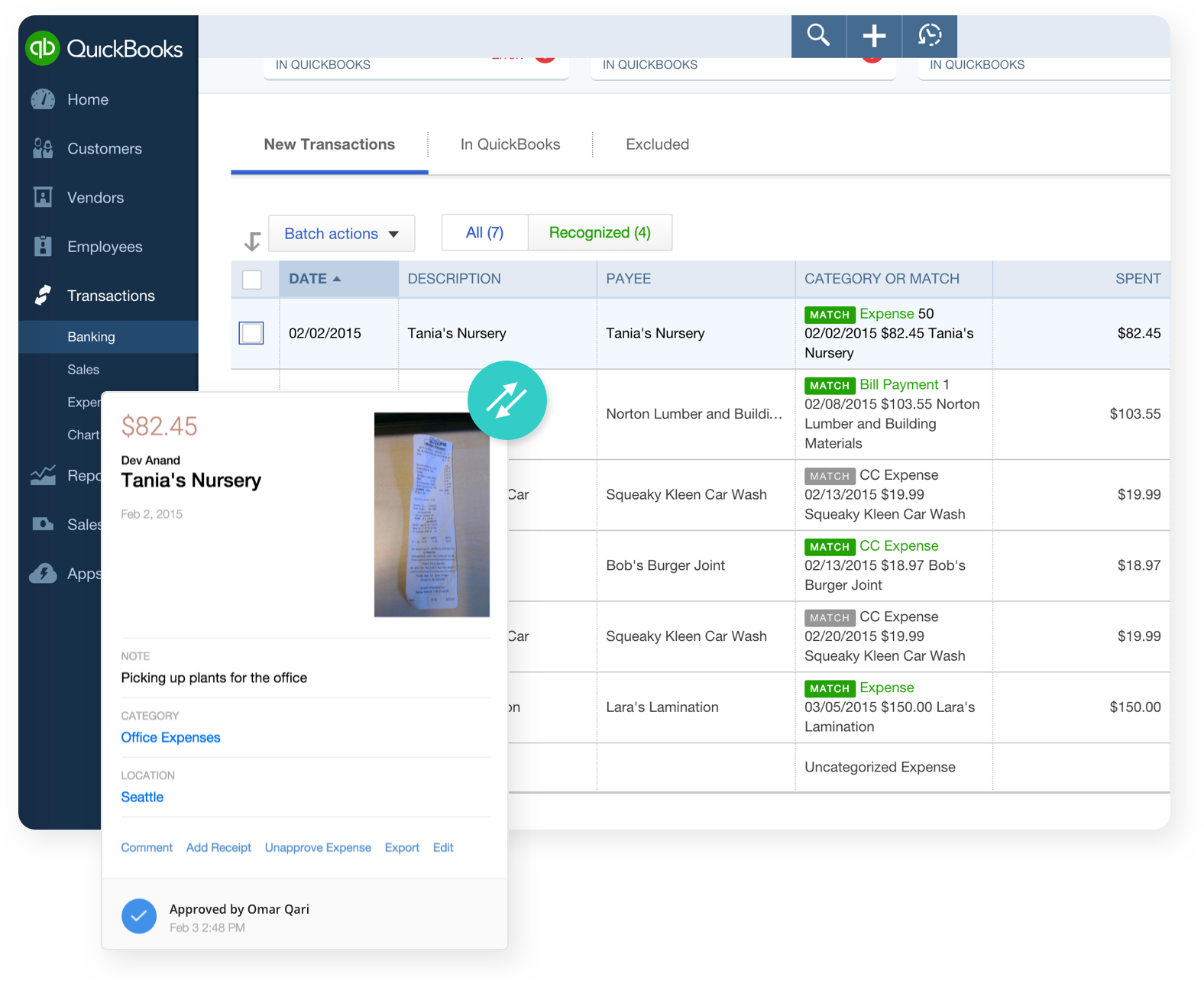Click Expense match for Lara's Lamination
The image size is (1204, 987).
887,688
